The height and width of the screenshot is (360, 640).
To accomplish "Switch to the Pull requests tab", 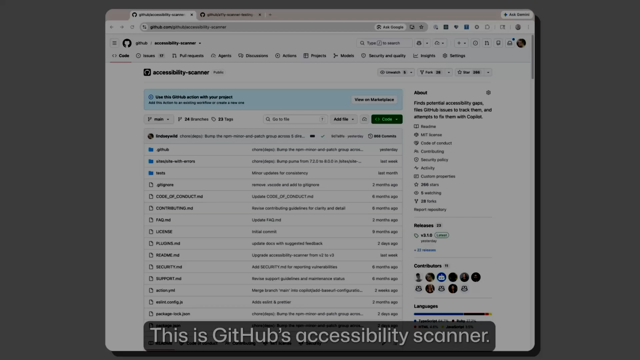I will 188,56.
